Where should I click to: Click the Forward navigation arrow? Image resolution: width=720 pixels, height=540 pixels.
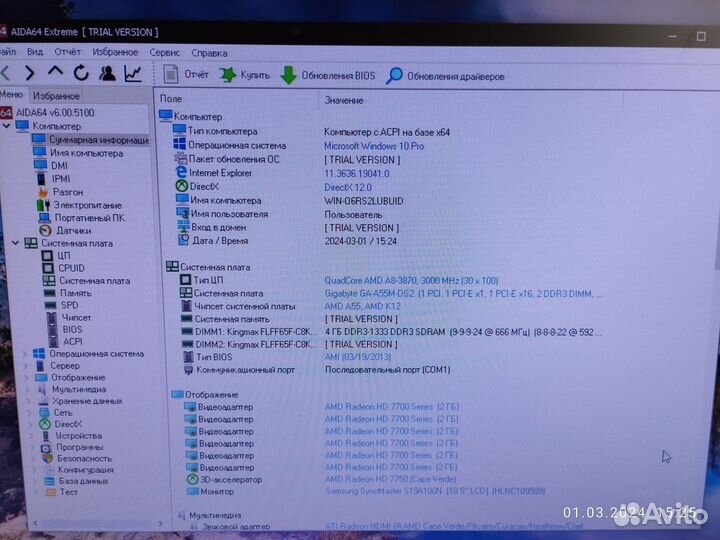click(30, 73)
